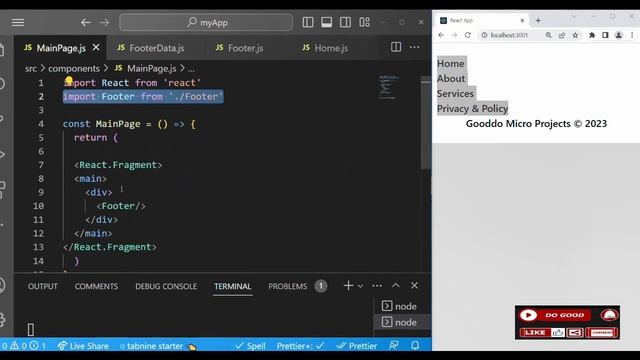Click the myApp command center search box
Screen dimensions: 640x360
click(206, 22)
